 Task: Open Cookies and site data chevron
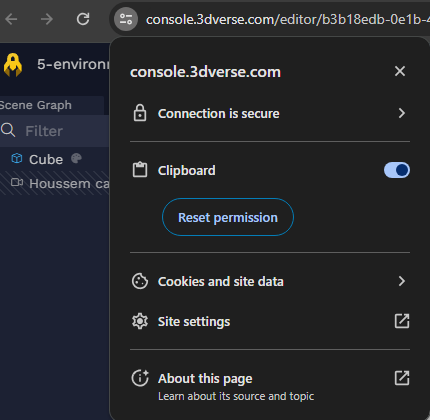click(x=402, y=281)
